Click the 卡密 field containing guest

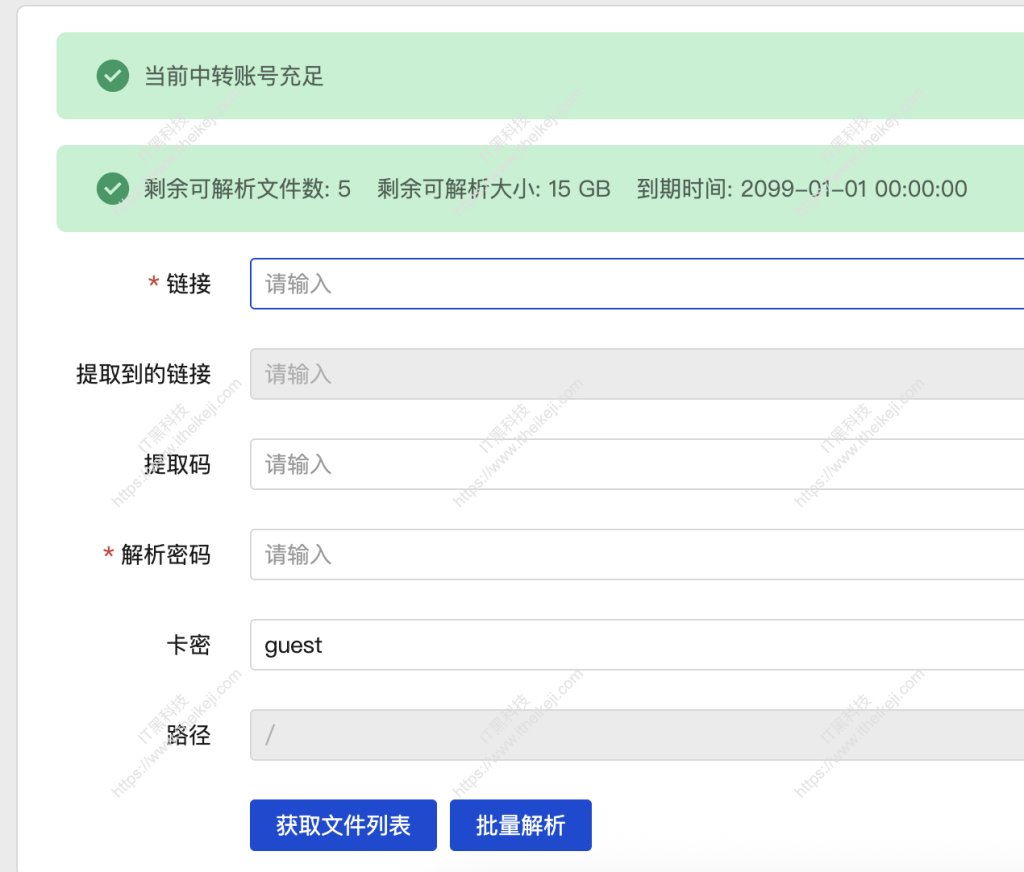[600, 645]
